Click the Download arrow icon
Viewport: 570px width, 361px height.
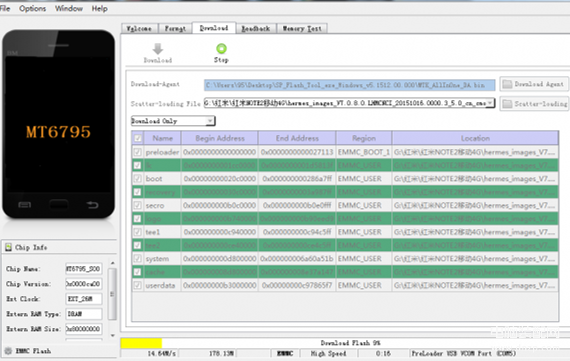point(157,49)
